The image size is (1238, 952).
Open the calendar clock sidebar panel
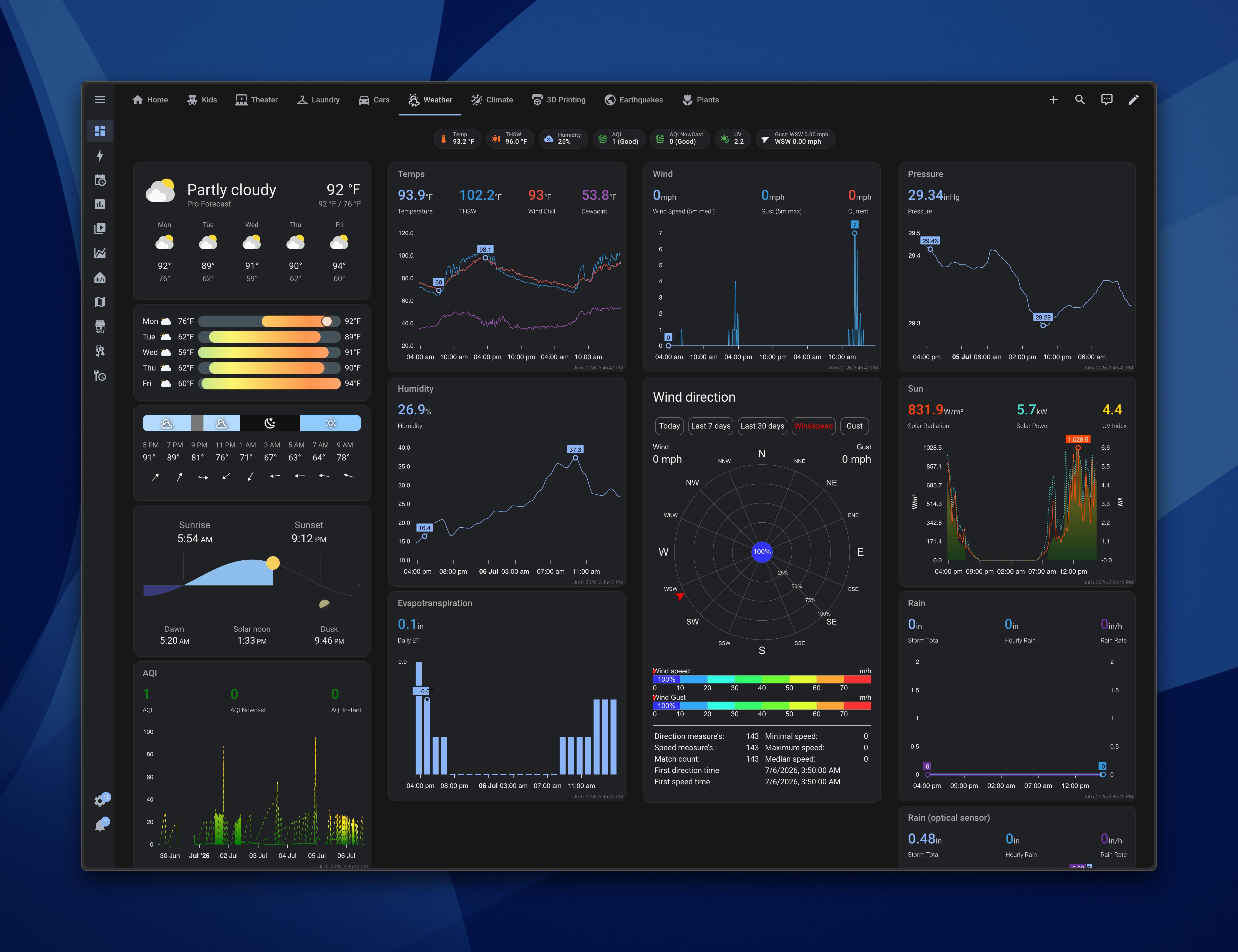point(100,180)
